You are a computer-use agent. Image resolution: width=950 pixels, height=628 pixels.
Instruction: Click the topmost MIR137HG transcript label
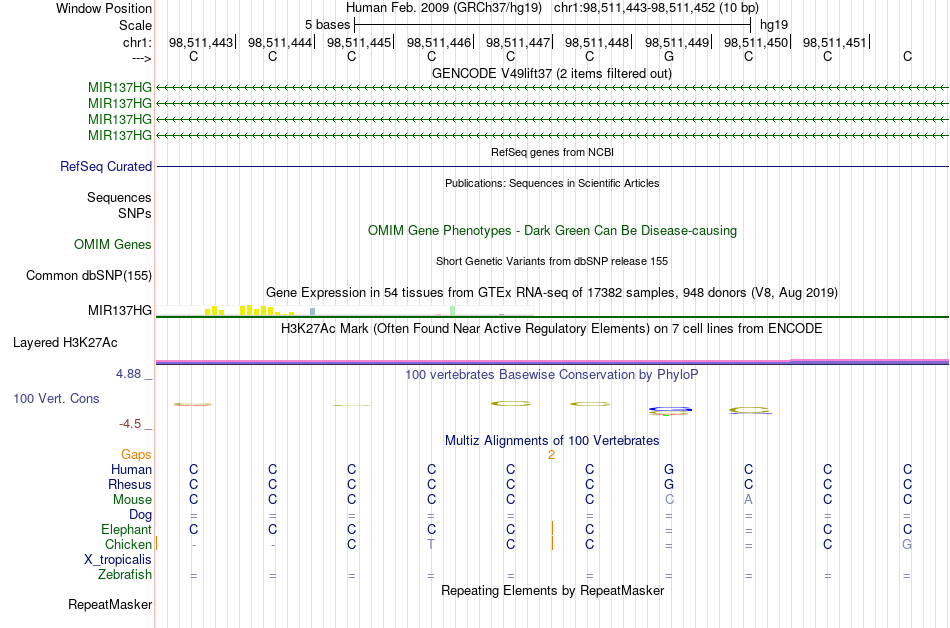119,88
